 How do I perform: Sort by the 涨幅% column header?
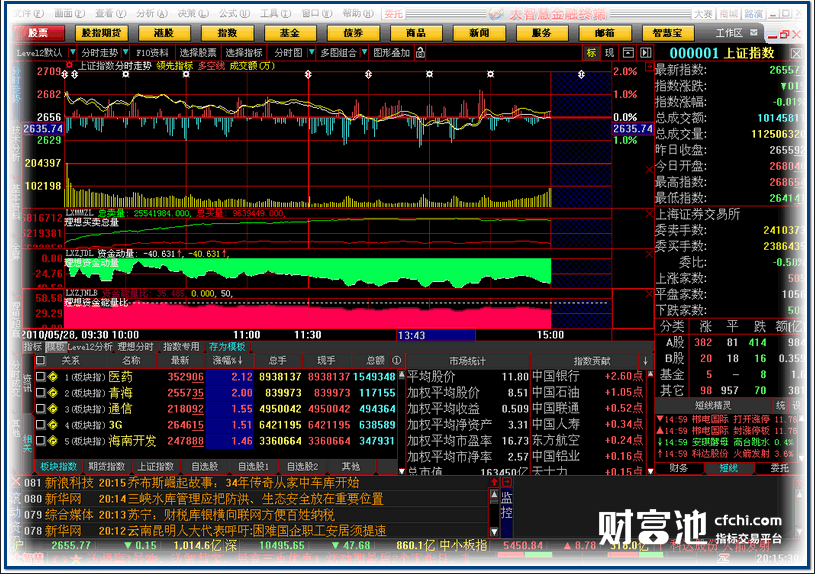(228, 360)
